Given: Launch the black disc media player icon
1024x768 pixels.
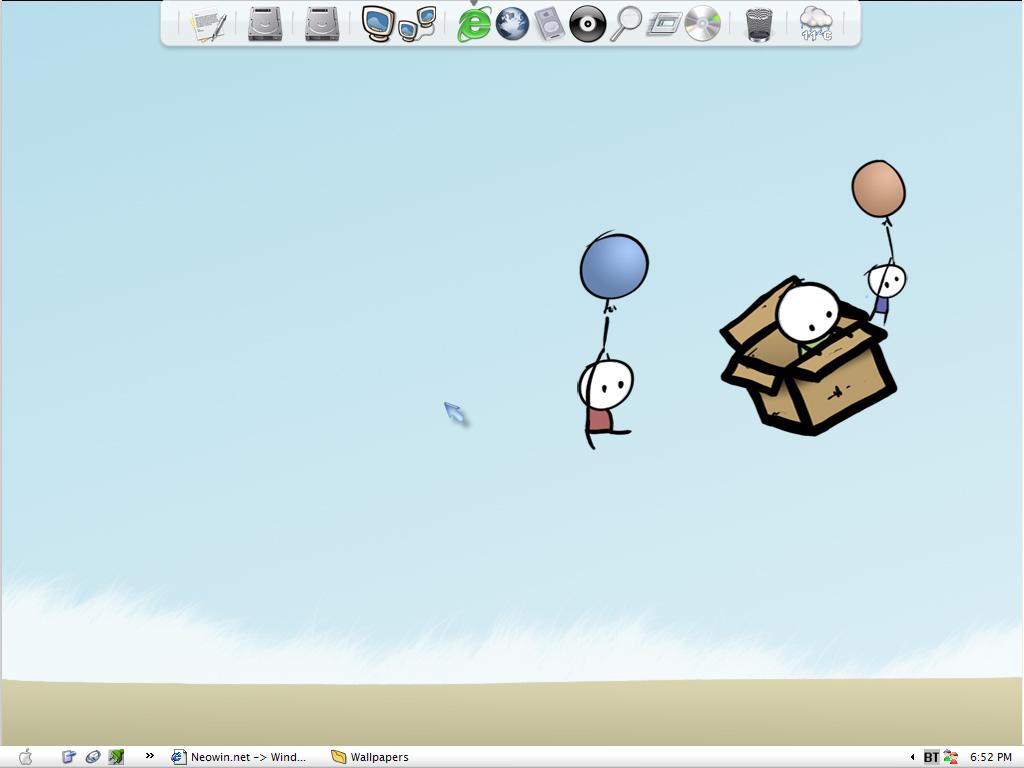Looking at the screenshot, I should tap(588, 24).
